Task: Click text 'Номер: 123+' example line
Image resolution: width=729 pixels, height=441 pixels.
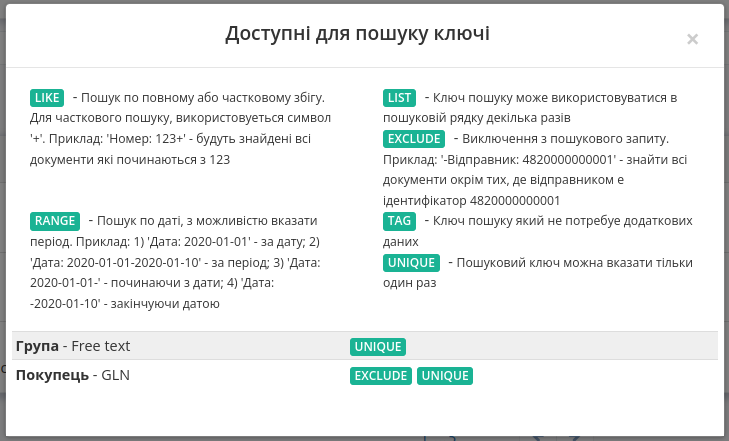Action: pos(170,139)
